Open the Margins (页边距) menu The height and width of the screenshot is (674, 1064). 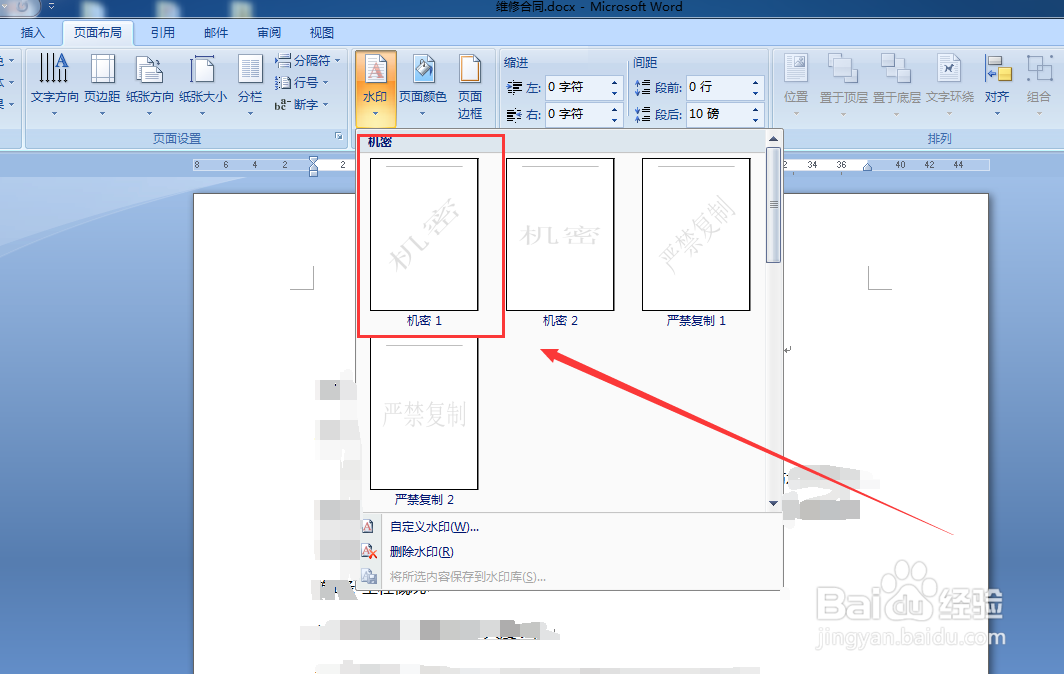tap(102, 84)
